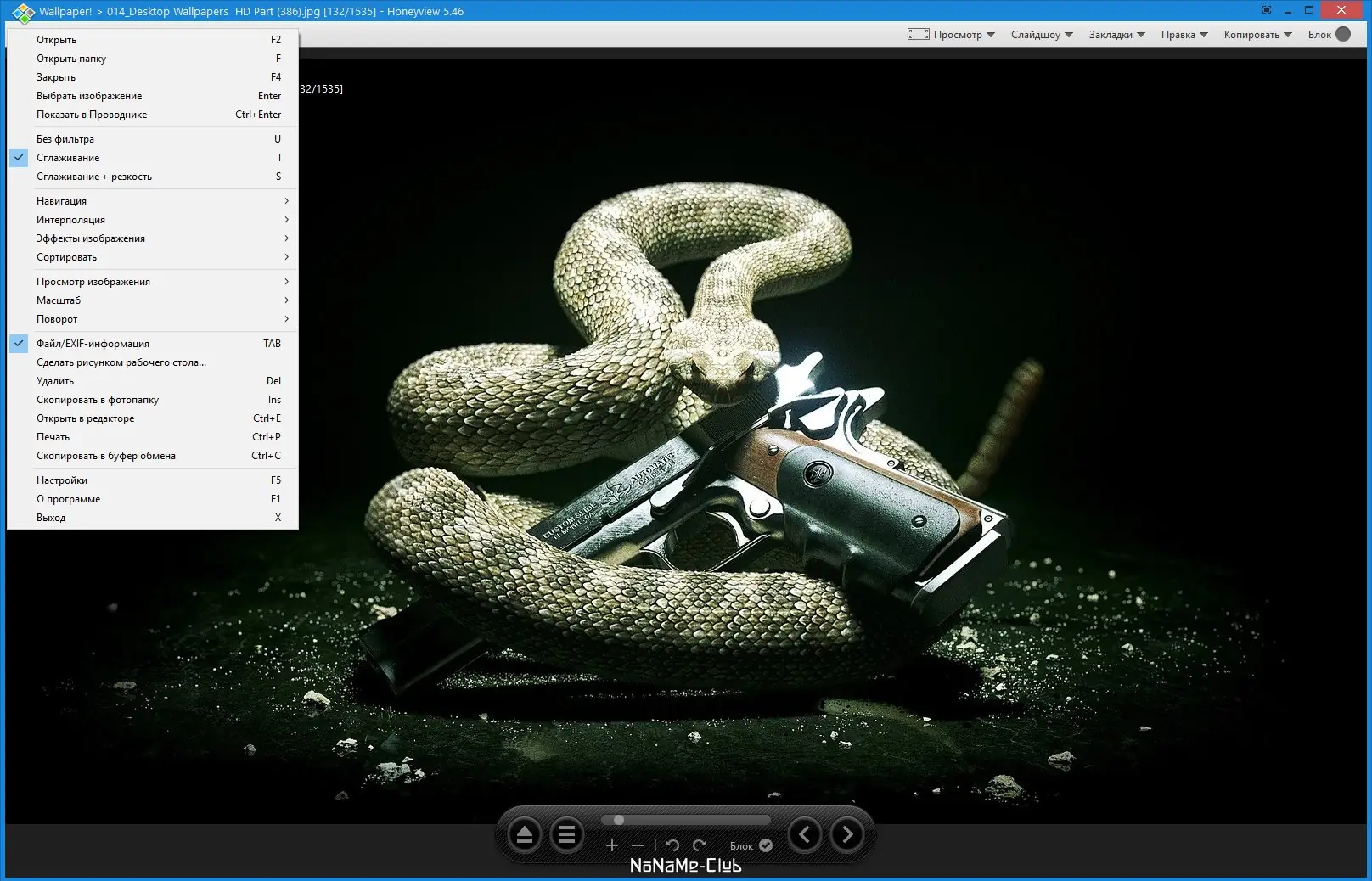Go to the previous image

click(x=805, y=835)
